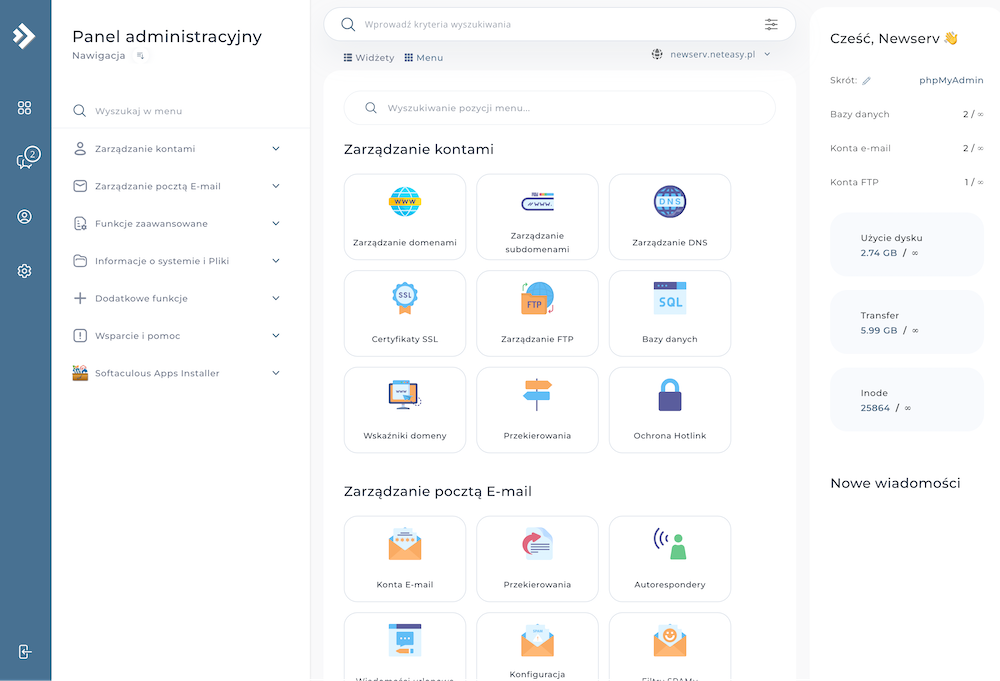This screenshot has width=1000, height=681.
Task: Open search filter sliders control
Action: pos(771,23)
